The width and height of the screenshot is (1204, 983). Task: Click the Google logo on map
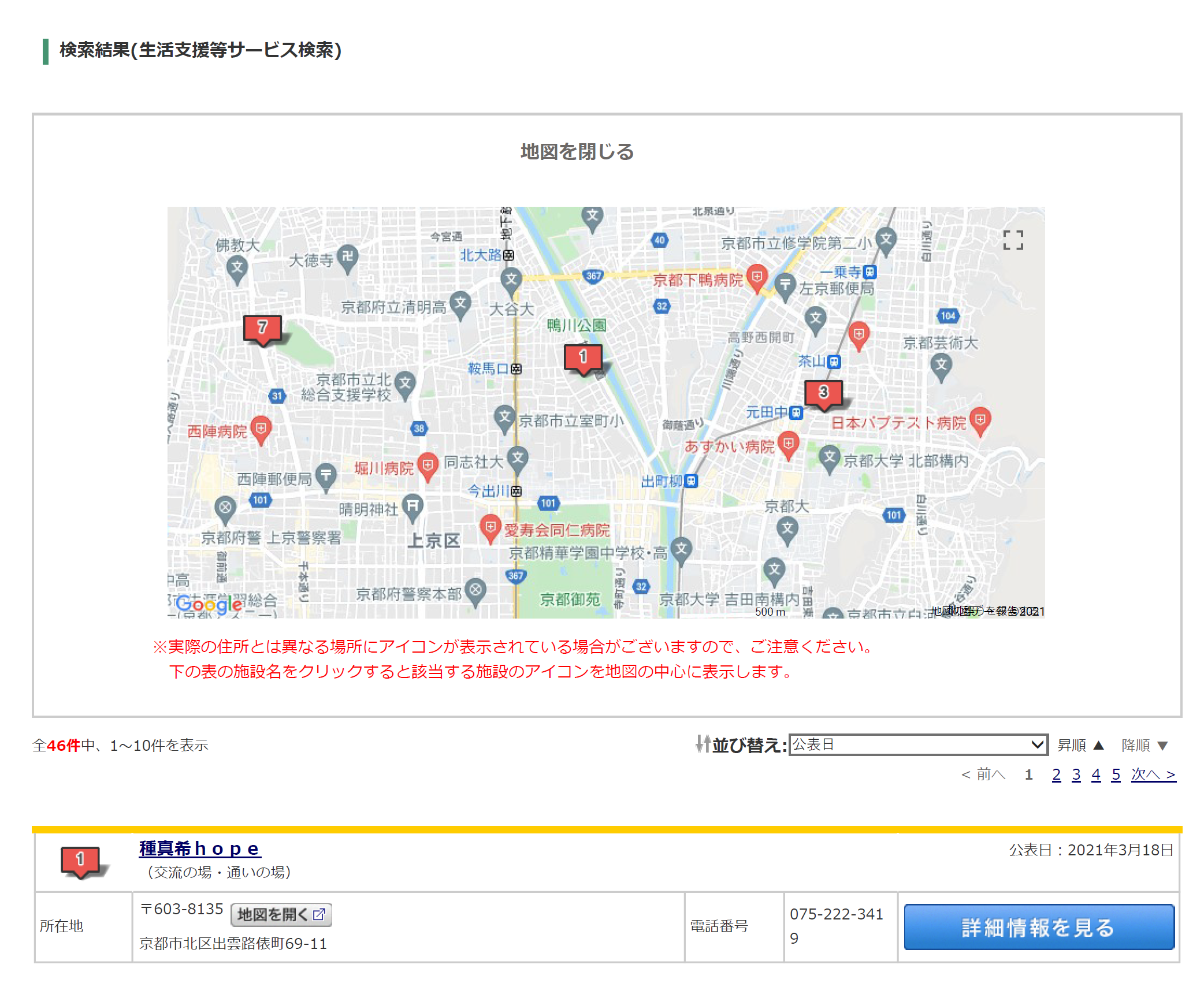[x=209, y=604]
